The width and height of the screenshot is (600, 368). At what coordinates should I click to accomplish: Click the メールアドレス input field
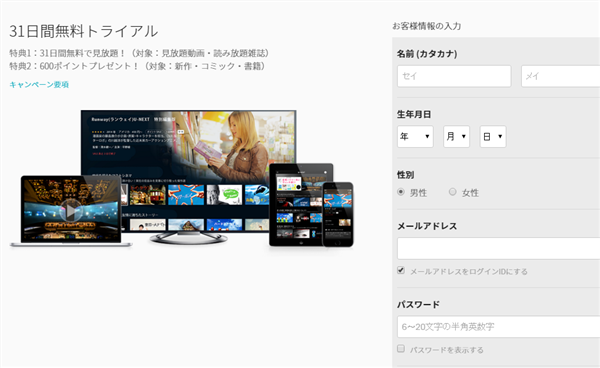pyautogui.click(x=499, y=249)
